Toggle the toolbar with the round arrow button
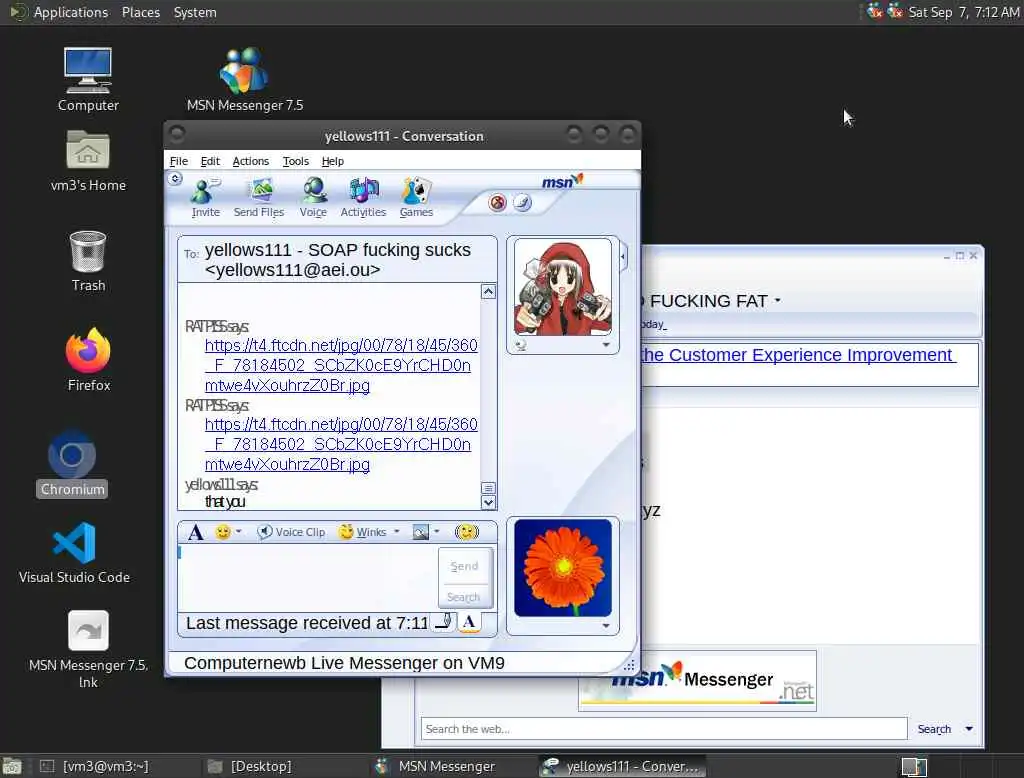Viewport: 1024px width, 778px height. (175, 178)
